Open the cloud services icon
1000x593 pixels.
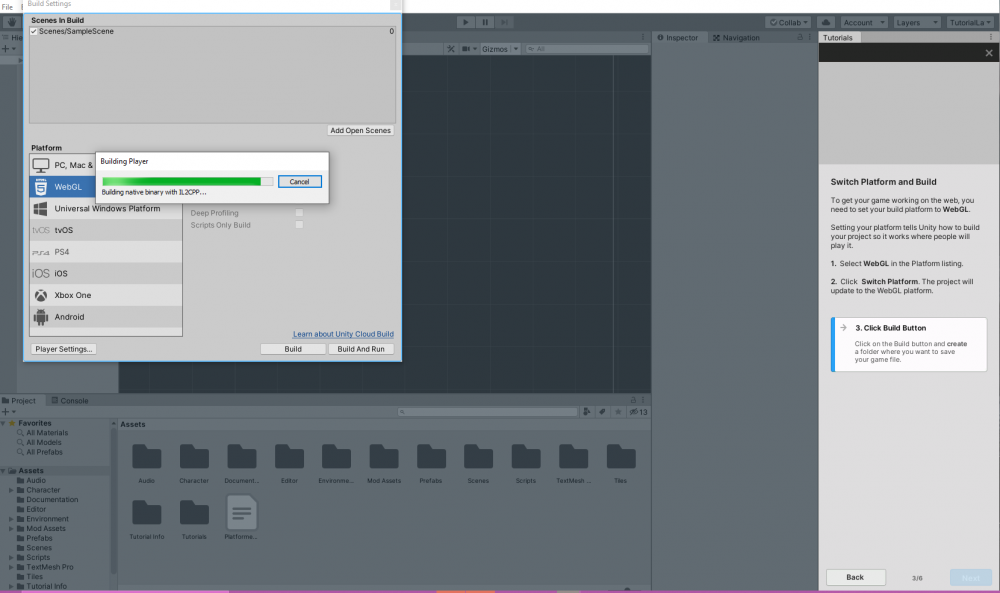(x=825, y=22)
